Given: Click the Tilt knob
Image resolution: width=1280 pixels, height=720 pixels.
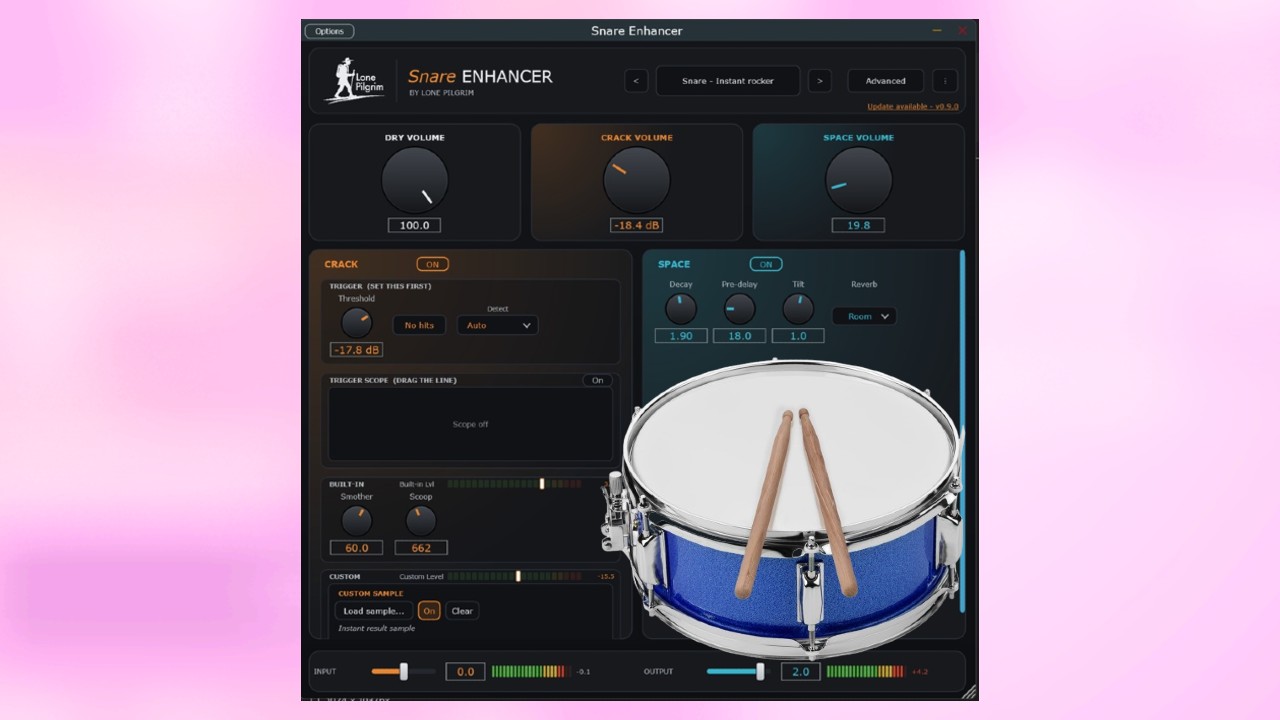Looking at the screenshot, I should [x=798, y=309].
